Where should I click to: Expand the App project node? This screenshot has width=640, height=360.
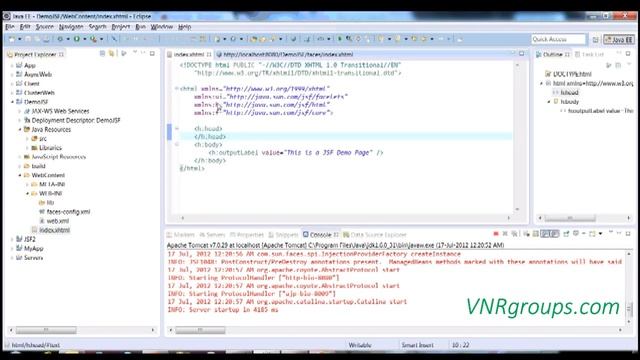tap(12, 65)
